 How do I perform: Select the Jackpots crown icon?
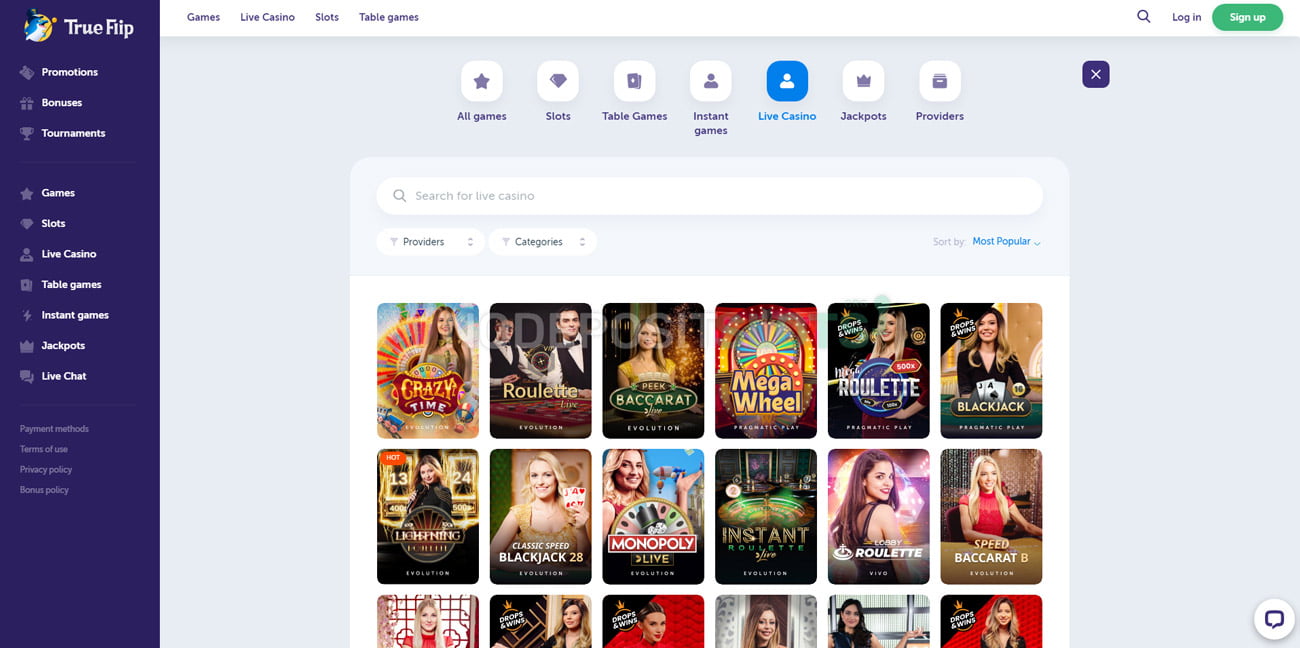(x=864, y=81)
